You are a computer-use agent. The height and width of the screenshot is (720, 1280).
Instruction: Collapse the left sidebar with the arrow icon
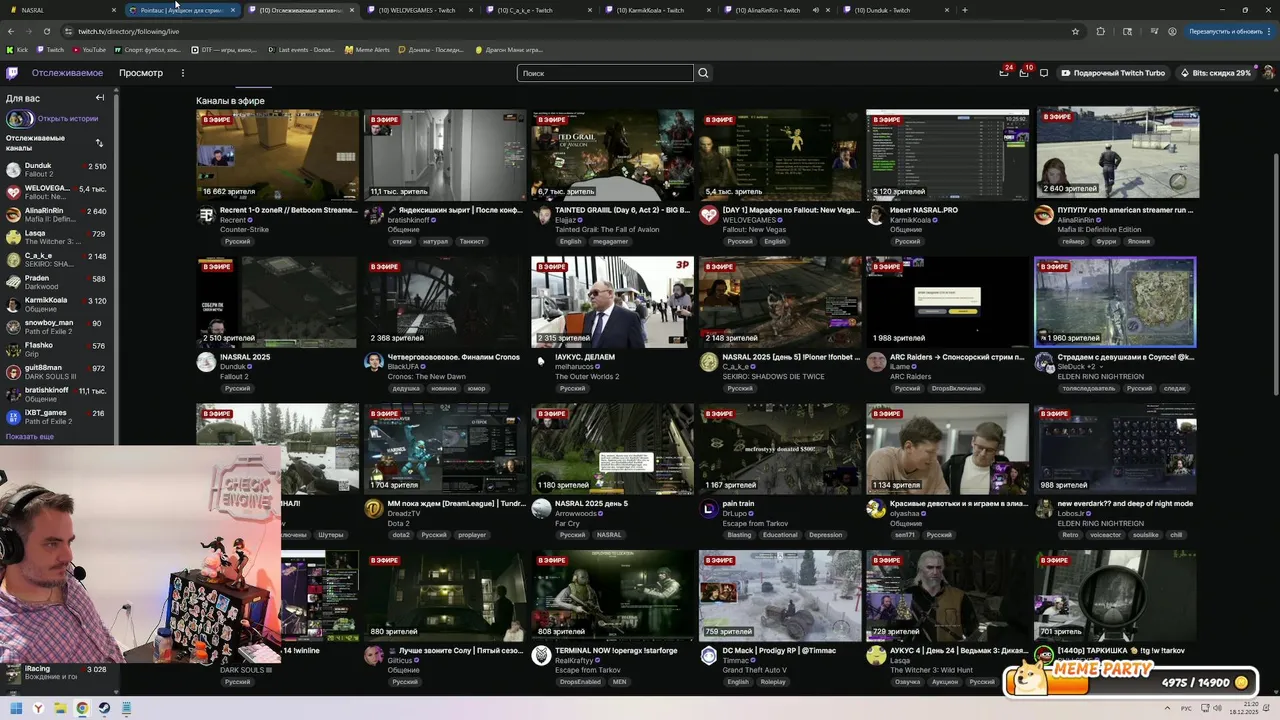point(100,98)
